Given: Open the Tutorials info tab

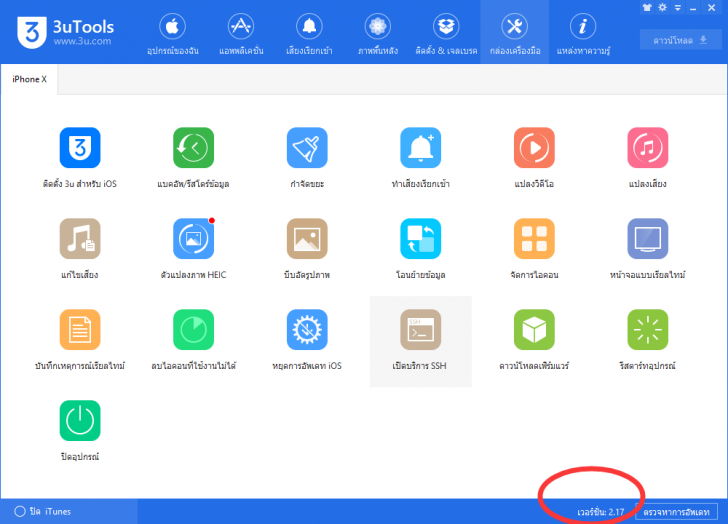Looking at the screenshot, I should coord(583,33).
